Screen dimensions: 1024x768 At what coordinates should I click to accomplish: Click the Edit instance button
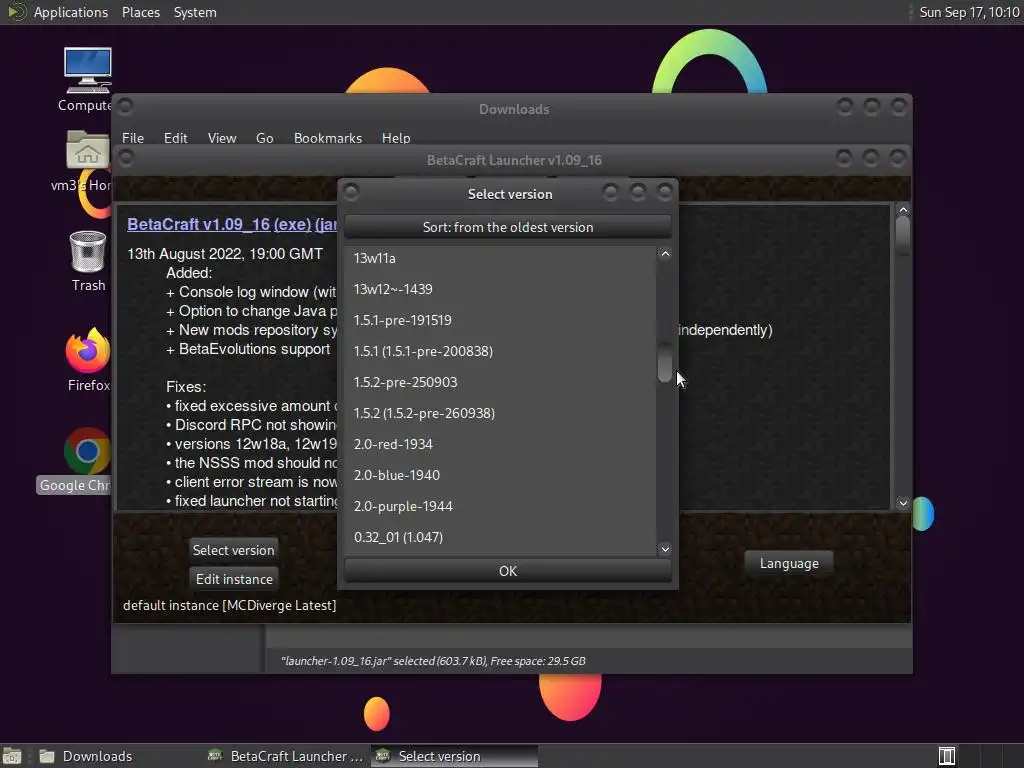233,579
